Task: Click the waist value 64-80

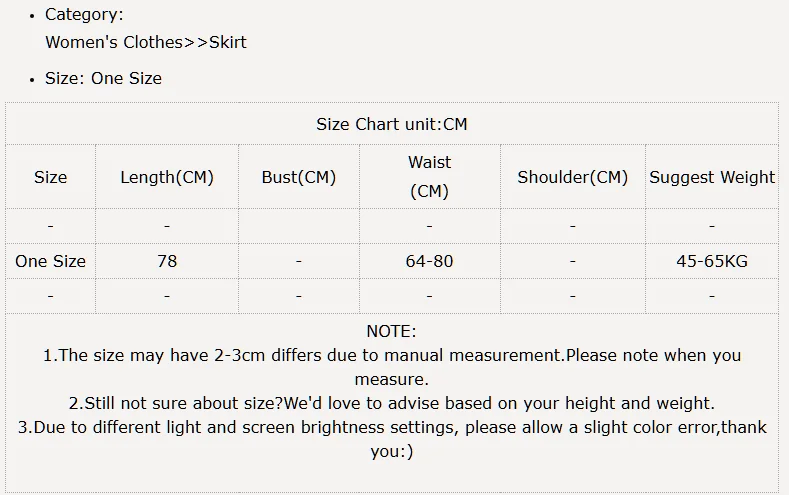Action: tap(429, 261)
